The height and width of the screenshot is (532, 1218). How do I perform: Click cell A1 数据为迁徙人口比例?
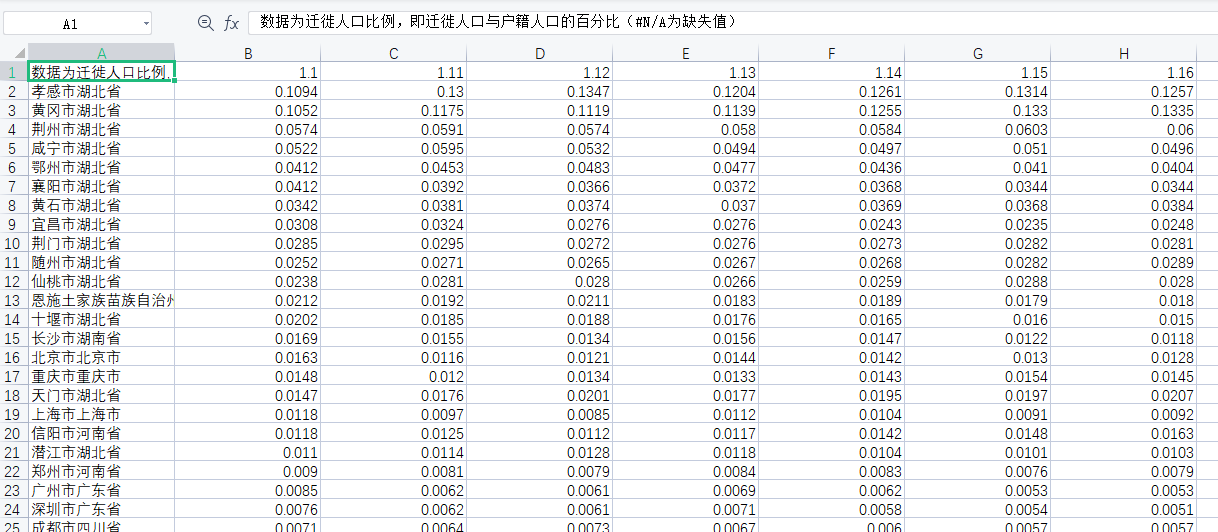coord(101,72)
